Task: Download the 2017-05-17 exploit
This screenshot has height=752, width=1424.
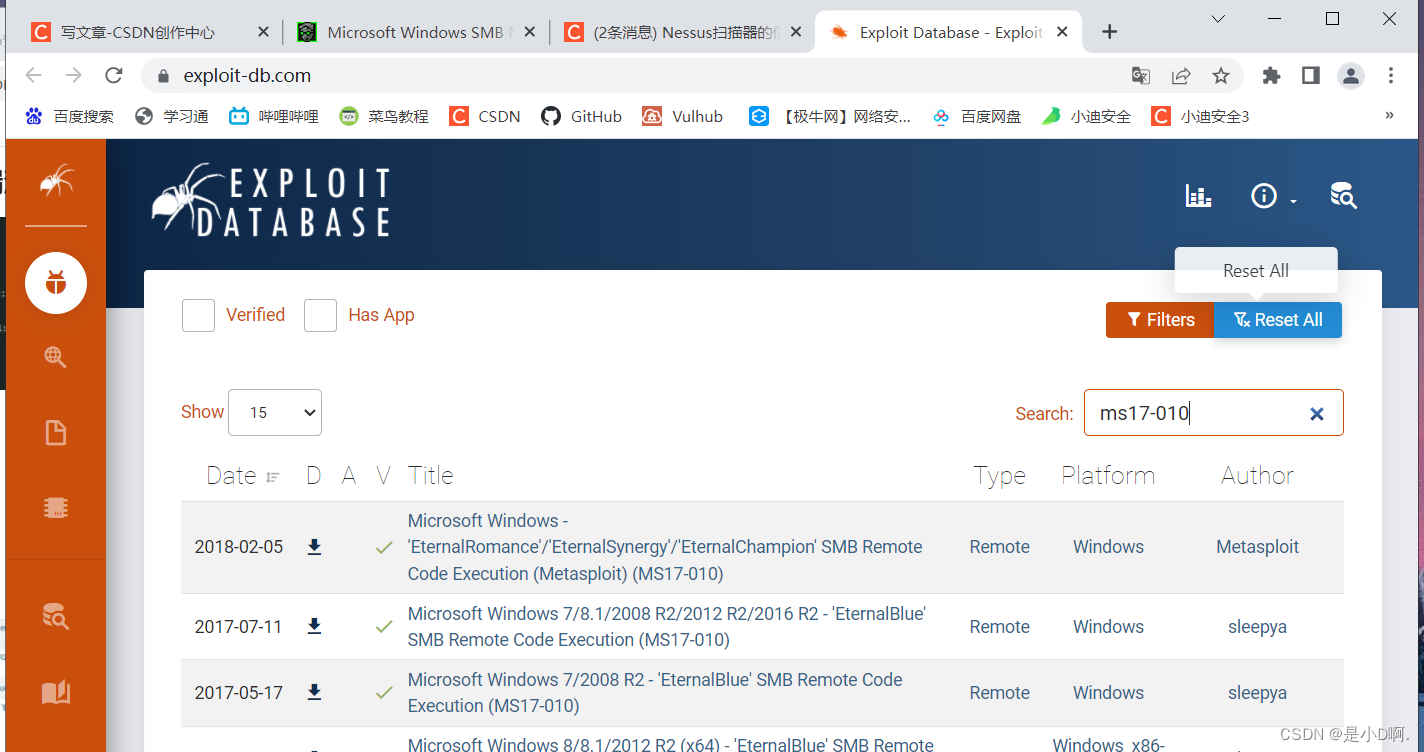Action: pos(314,692)
